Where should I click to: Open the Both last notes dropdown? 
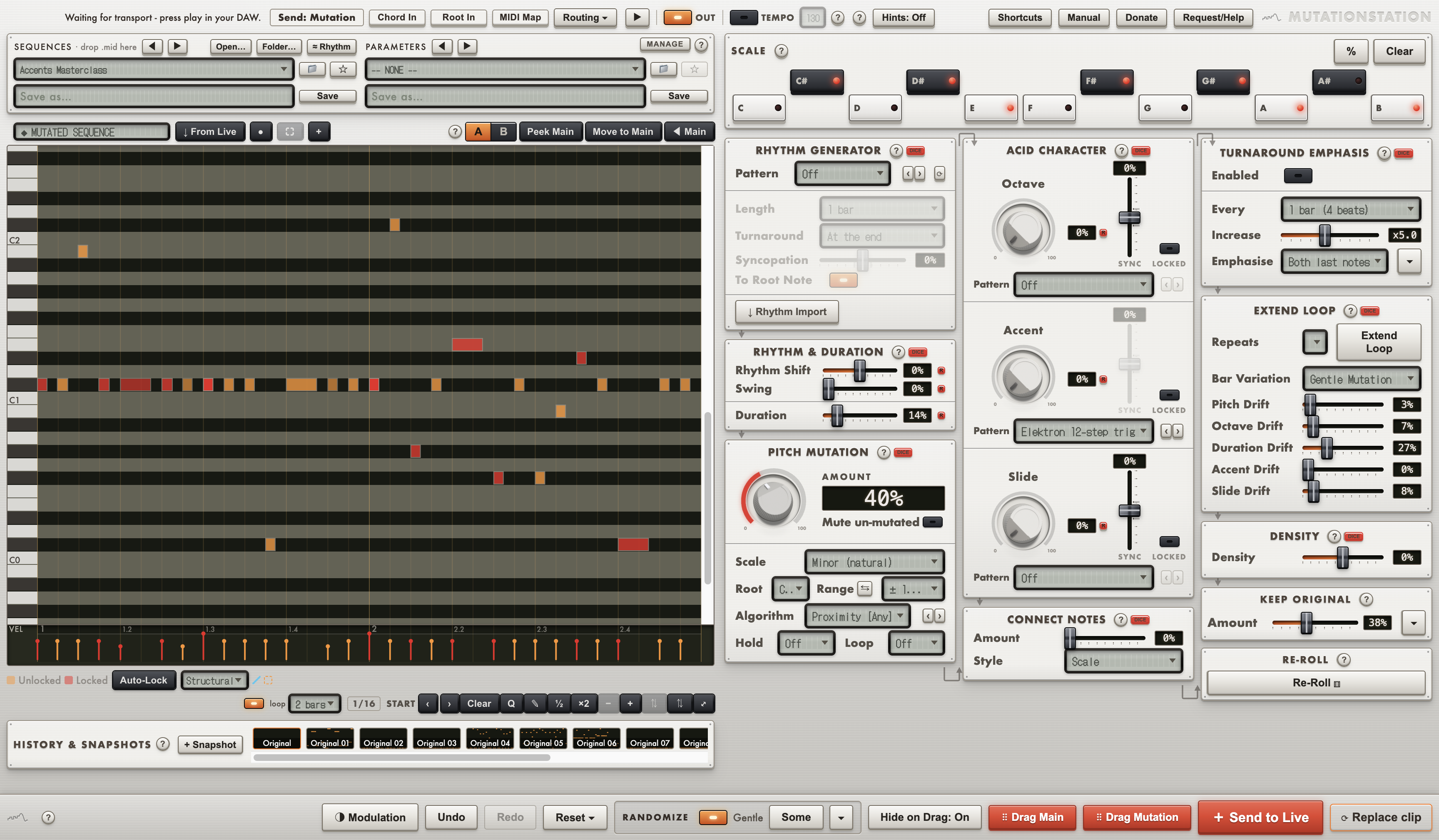point(1334,261)
